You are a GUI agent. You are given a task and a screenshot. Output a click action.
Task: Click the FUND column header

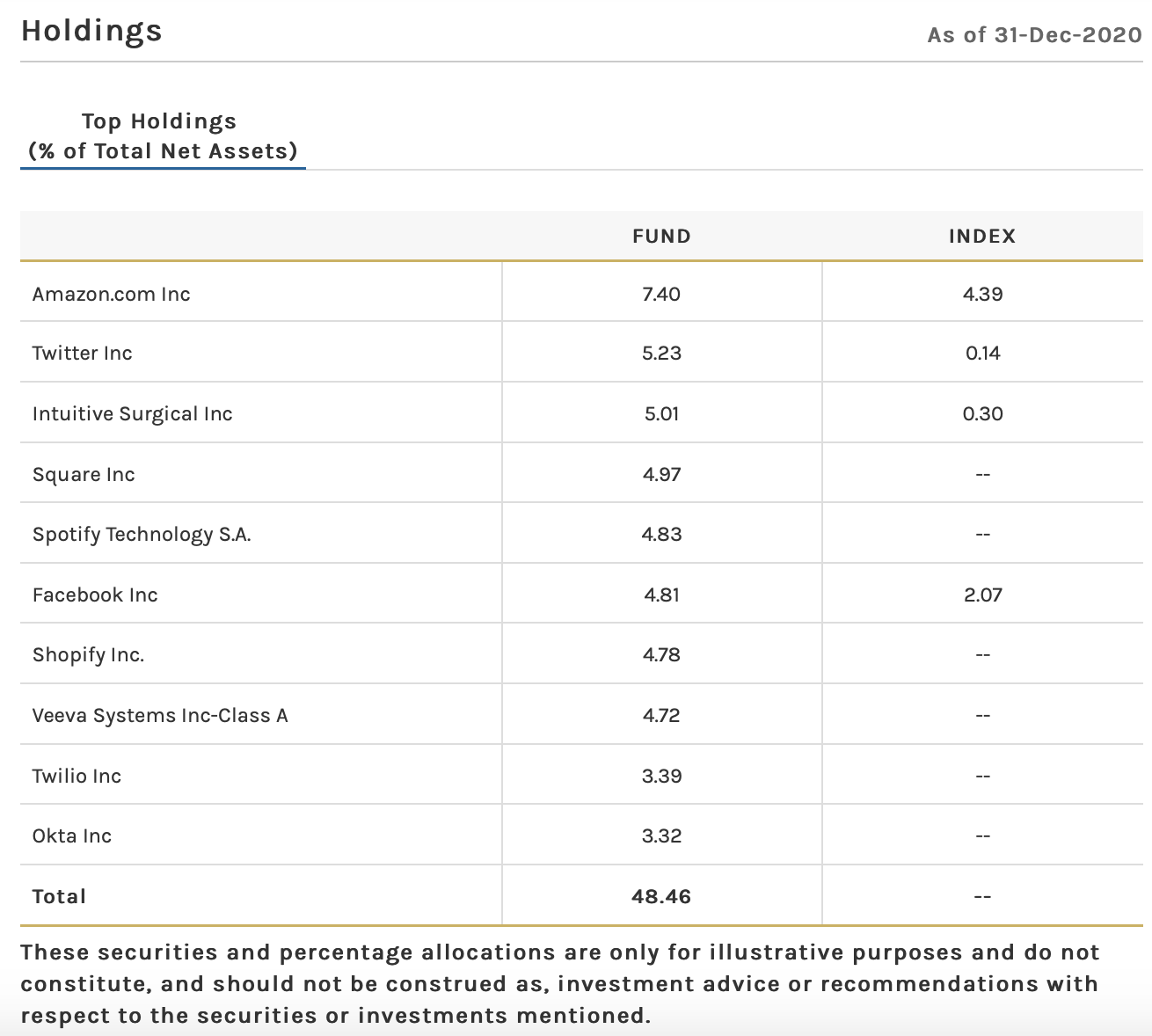(661, 236)
